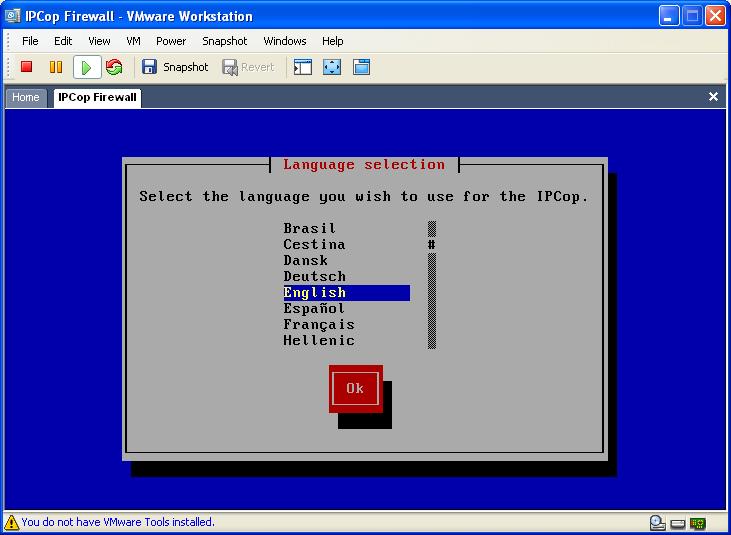Close the IPCop Firewall tab
The image size is (731, 535).
[x=713, y=97]
